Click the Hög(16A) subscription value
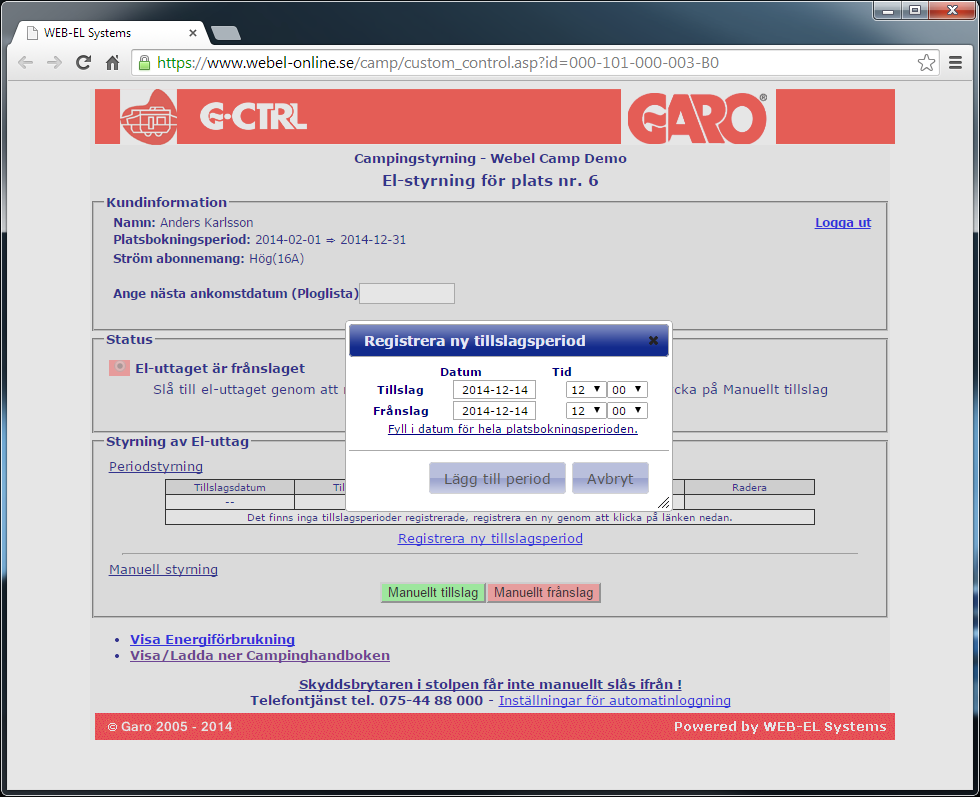Image resolution: width=980 pixels, height=797 pixels. pos(276,259)
